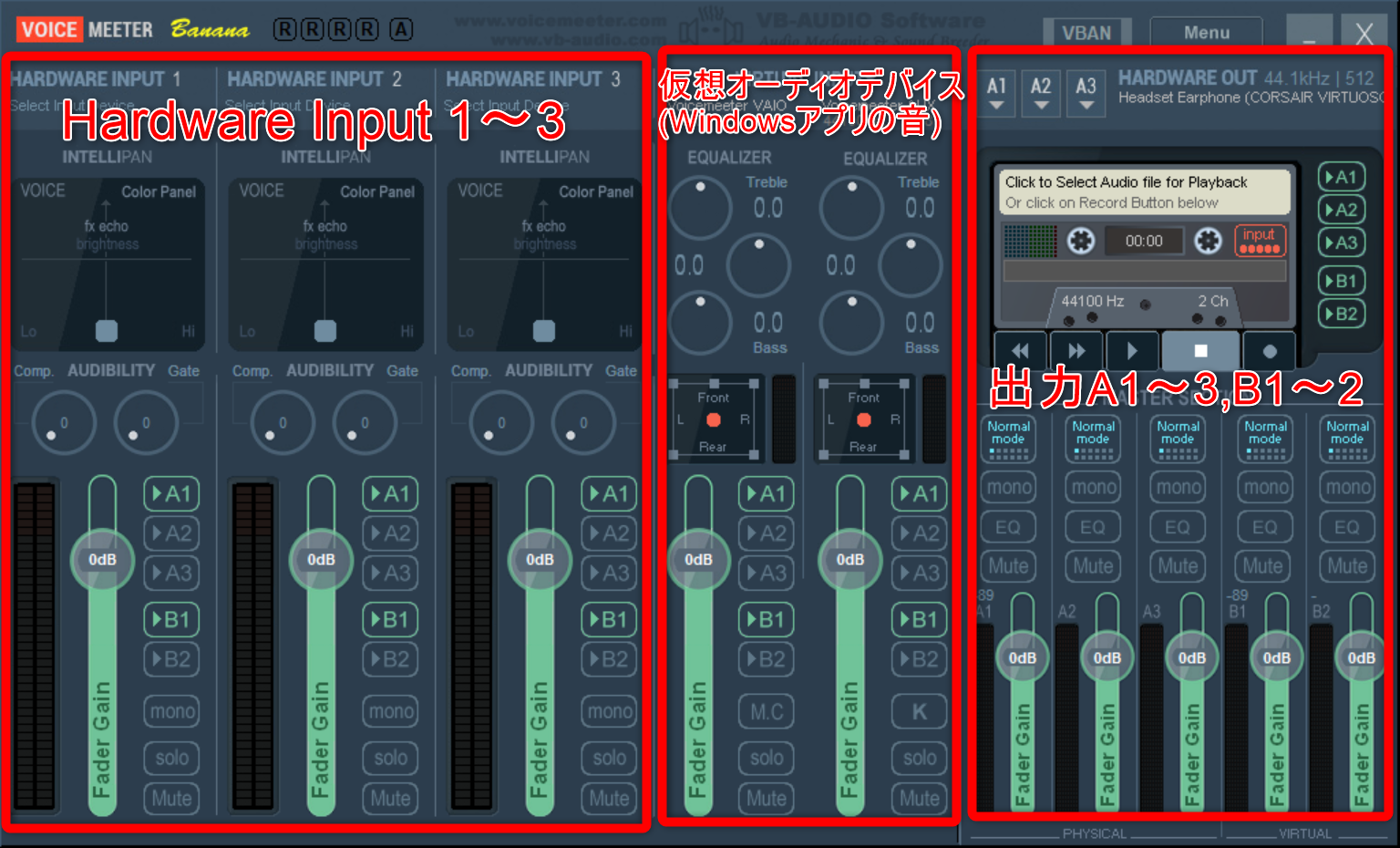Fast forward the cassette recorder
Screen dimensions: 1400x848
tap(1076, 350)
